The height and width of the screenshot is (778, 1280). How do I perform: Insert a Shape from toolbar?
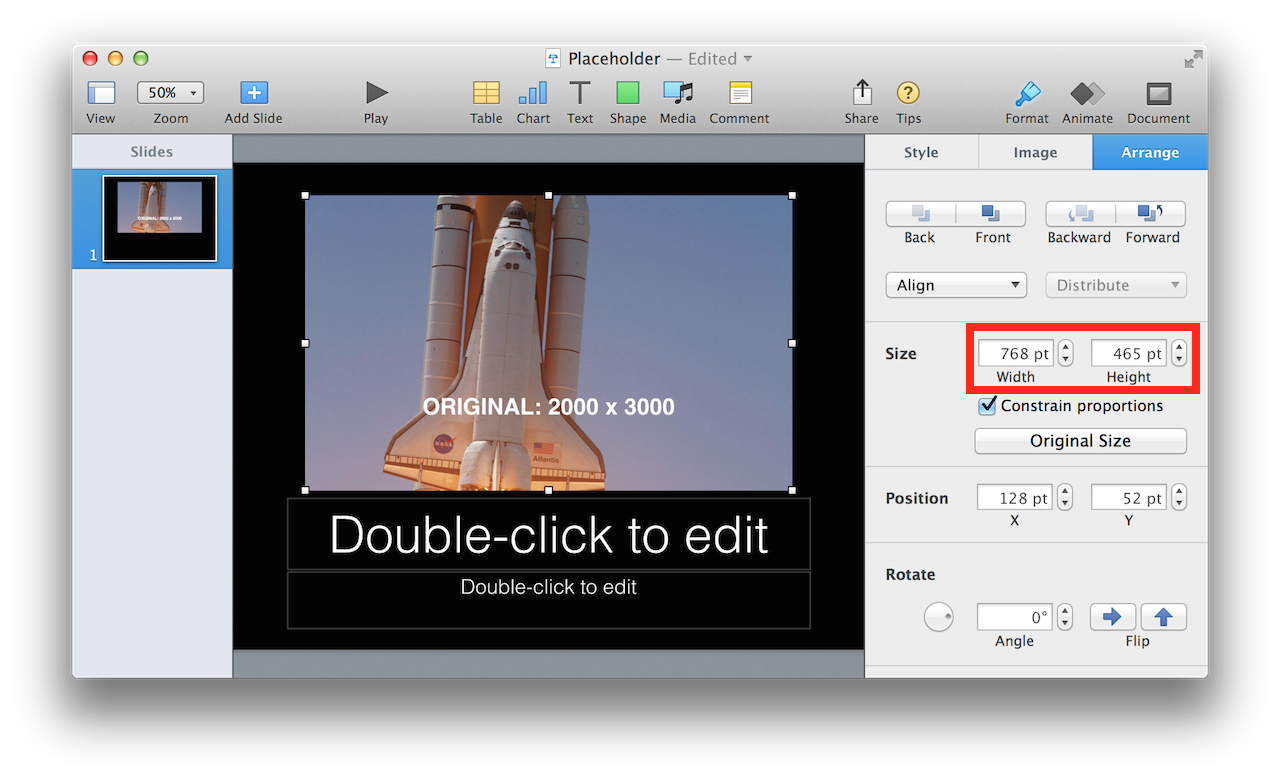[628, 93]
